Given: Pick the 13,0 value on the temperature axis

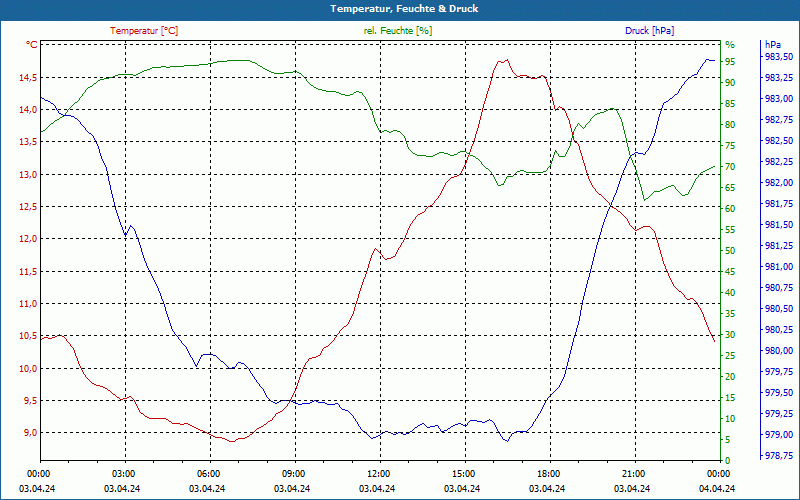Looking at the screenshot, I should click(28, 174).
